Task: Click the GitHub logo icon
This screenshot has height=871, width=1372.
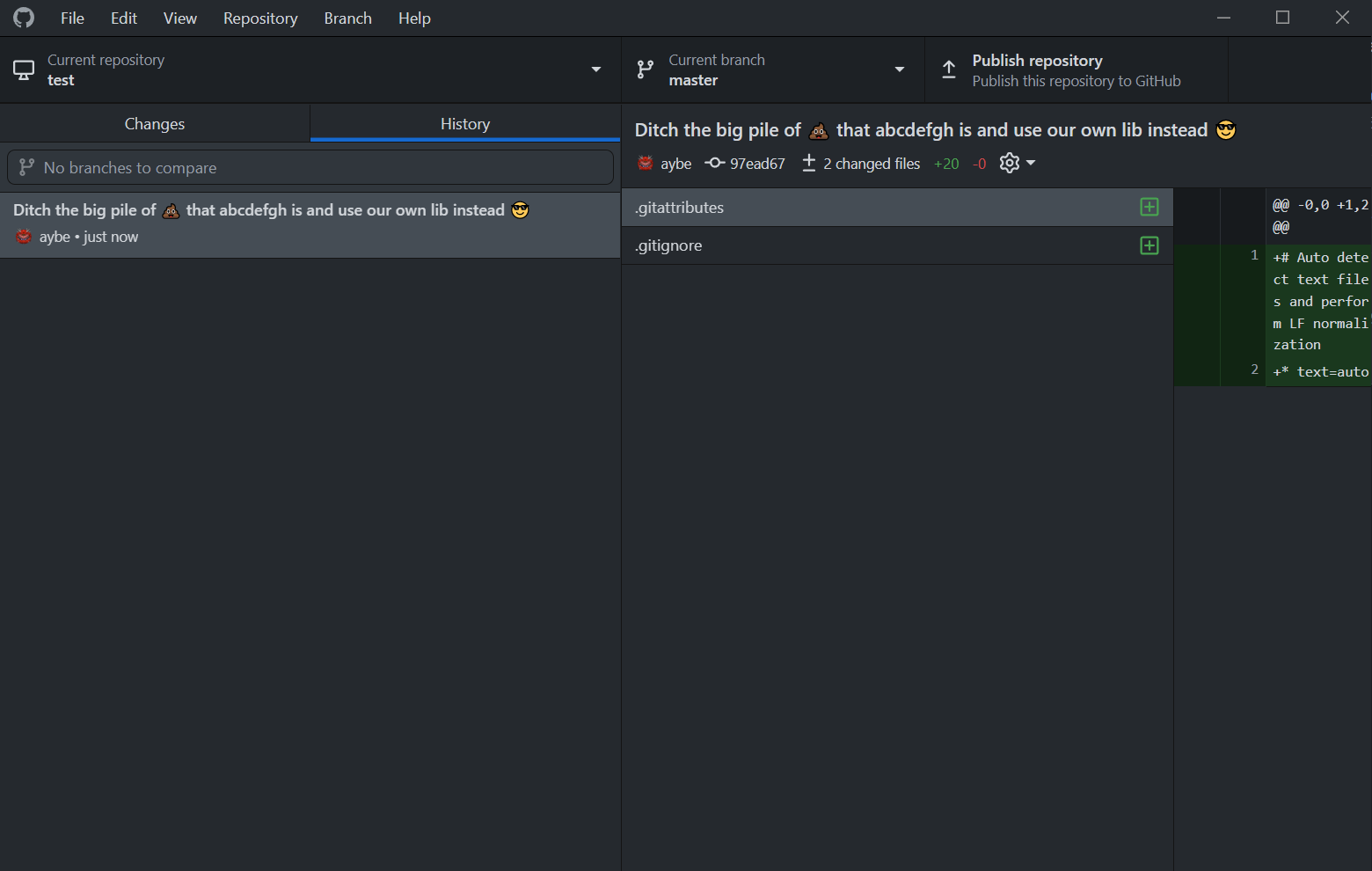Action: click(24, 18)
